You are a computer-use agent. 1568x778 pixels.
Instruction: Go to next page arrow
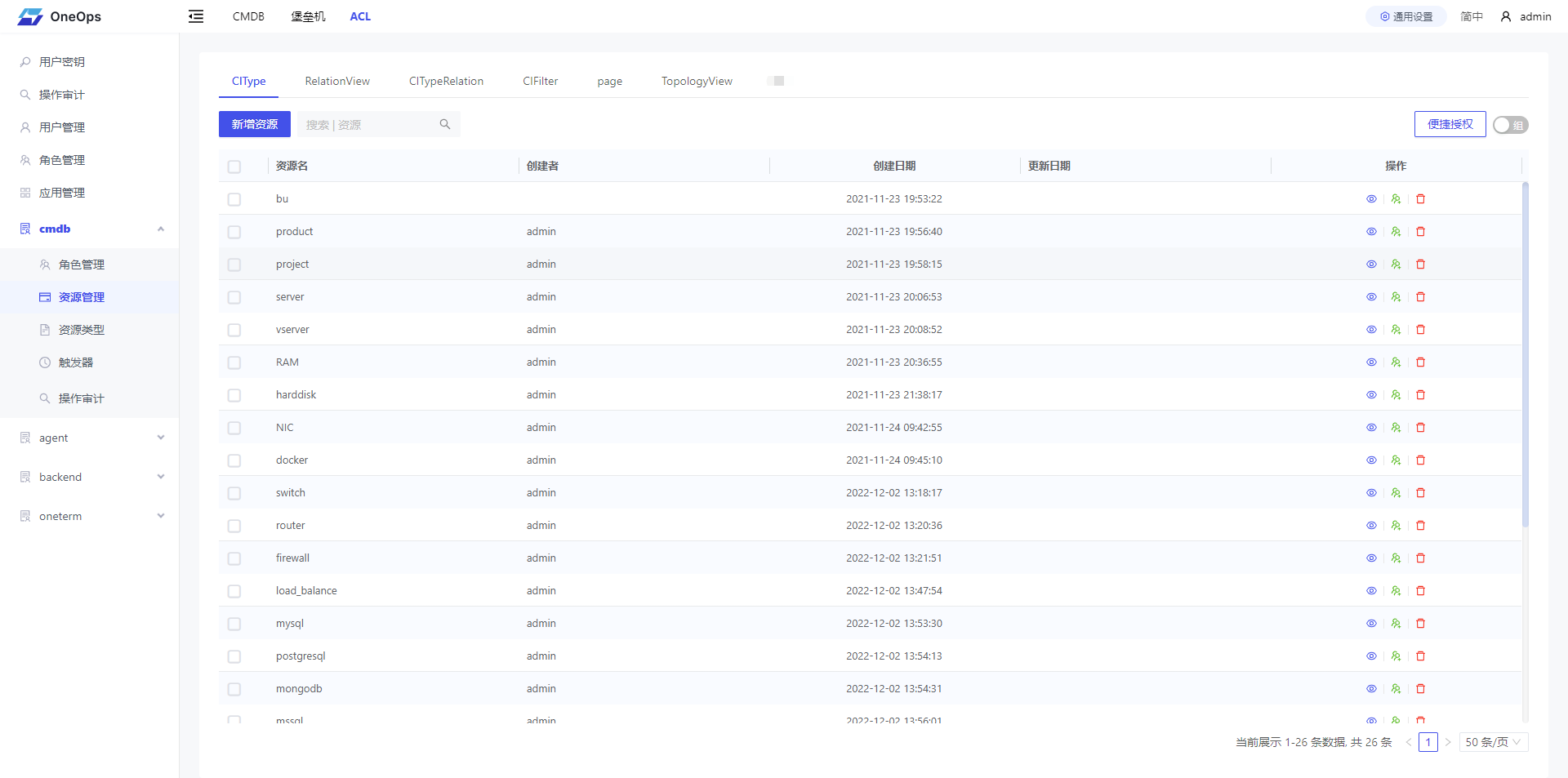[1448, 742]
